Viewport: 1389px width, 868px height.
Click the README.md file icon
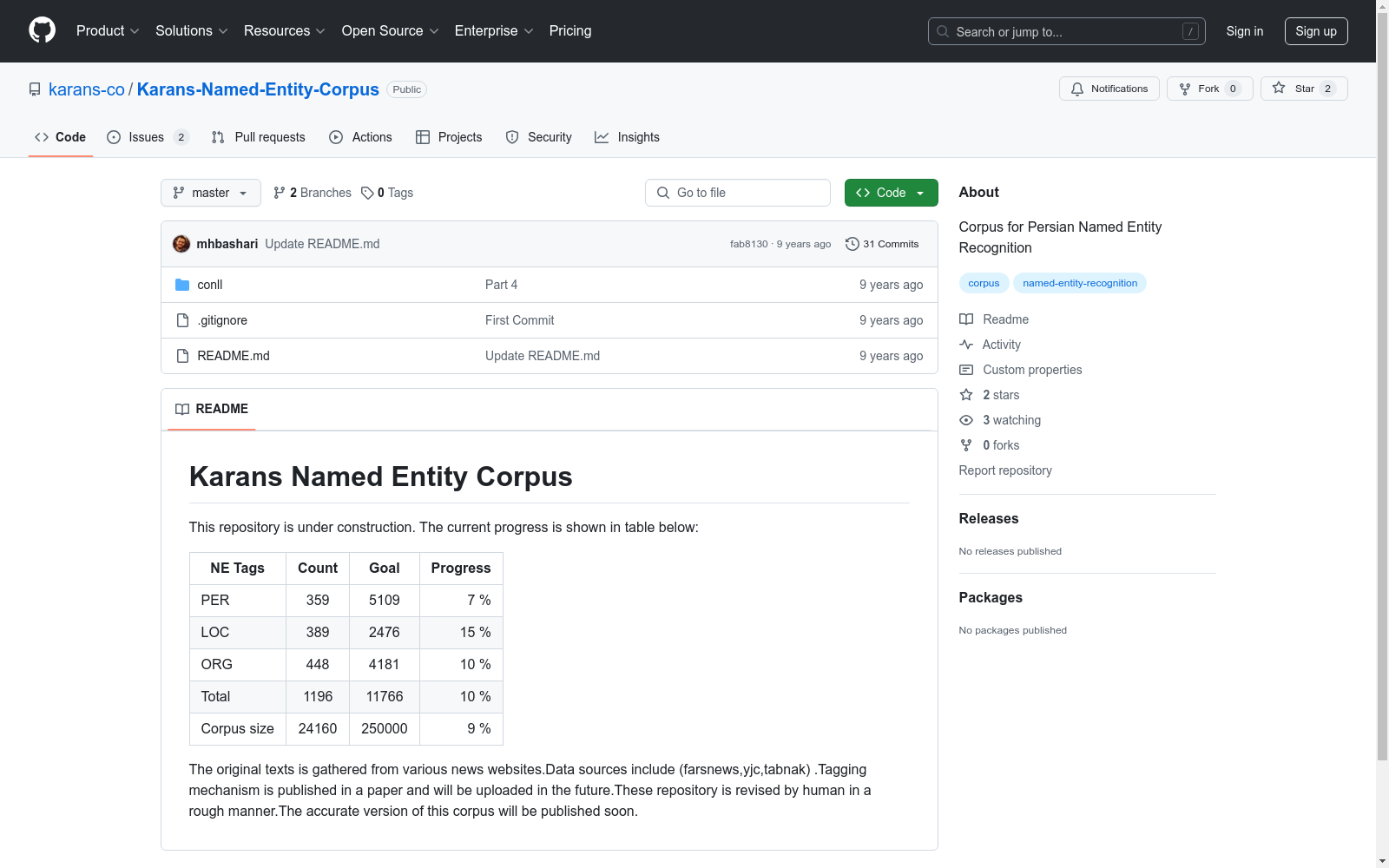[x=182, y=356]
